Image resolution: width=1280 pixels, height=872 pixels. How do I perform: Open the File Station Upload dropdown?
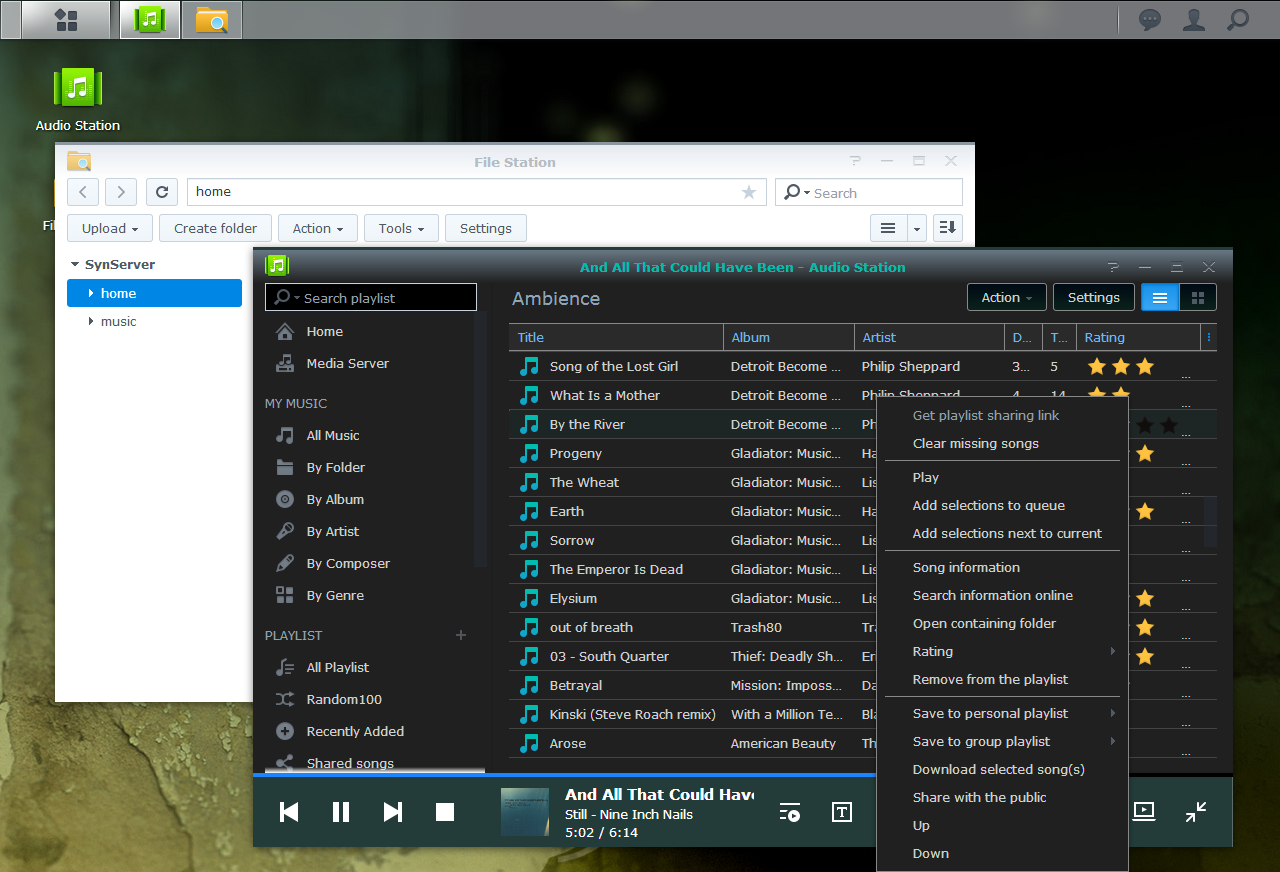[110, 228]
